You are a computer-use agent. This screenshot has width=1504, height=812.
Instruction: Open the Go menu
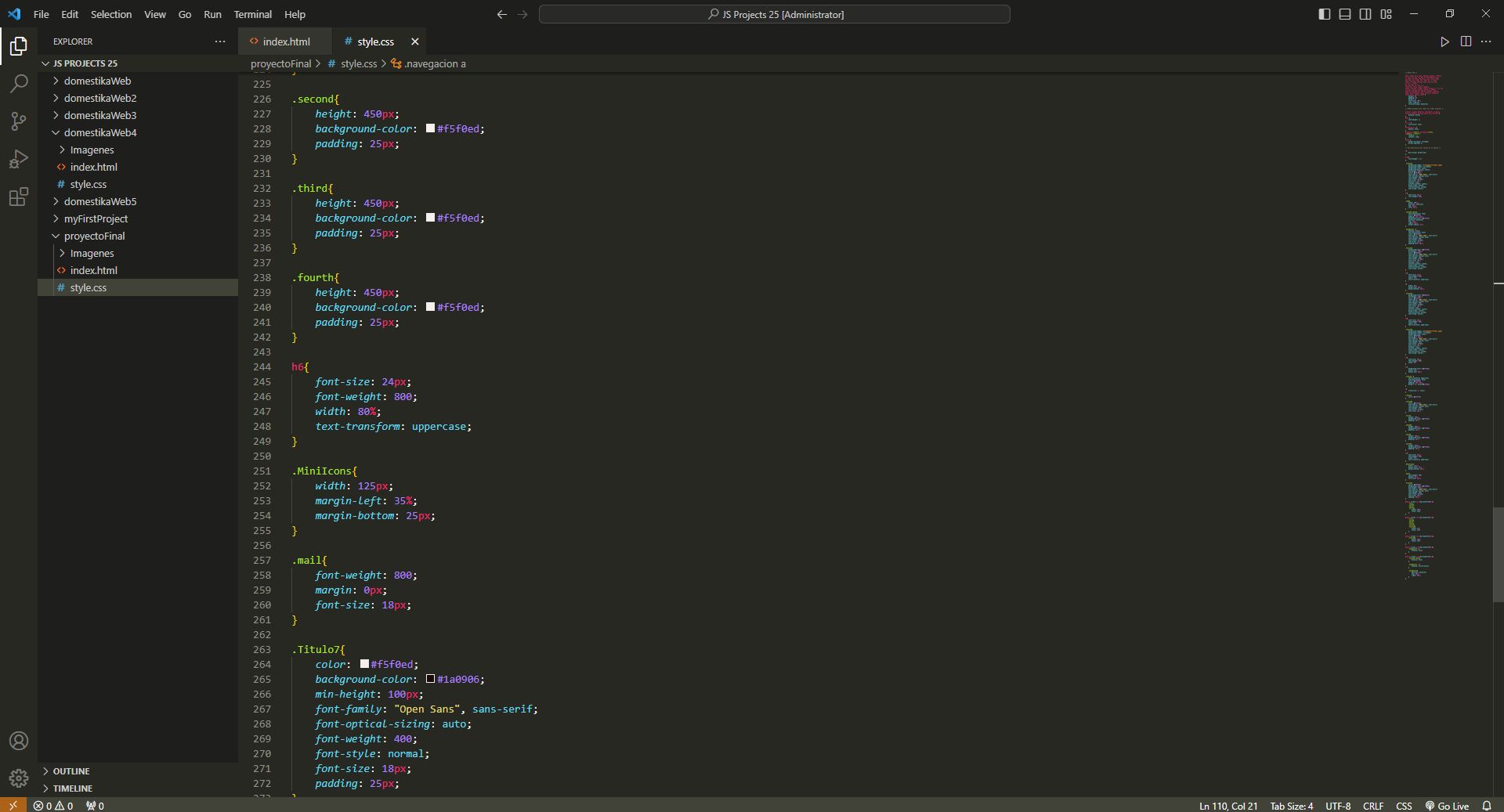tap(185, 14)
